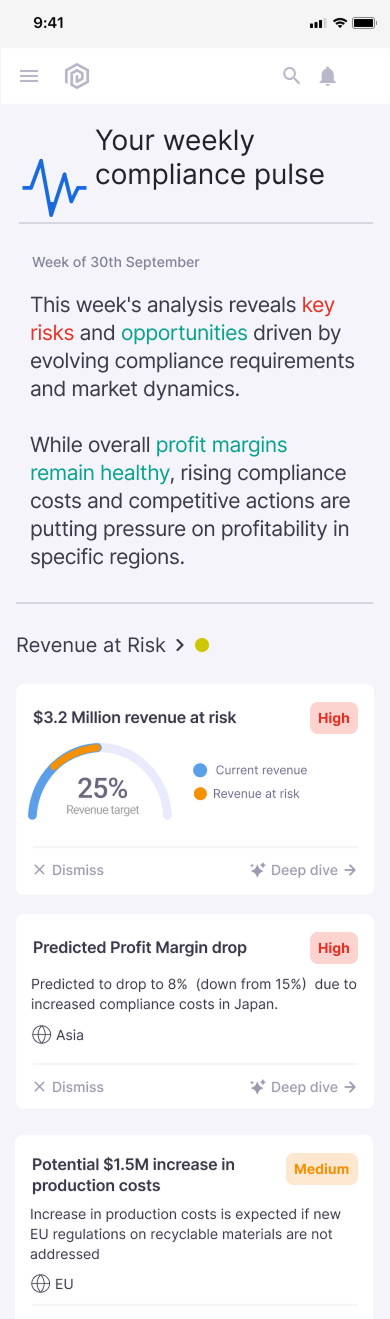Click the green 'opportunities' link
Viewport: 390px width, 1319px height.
click(x=184, y=333)
